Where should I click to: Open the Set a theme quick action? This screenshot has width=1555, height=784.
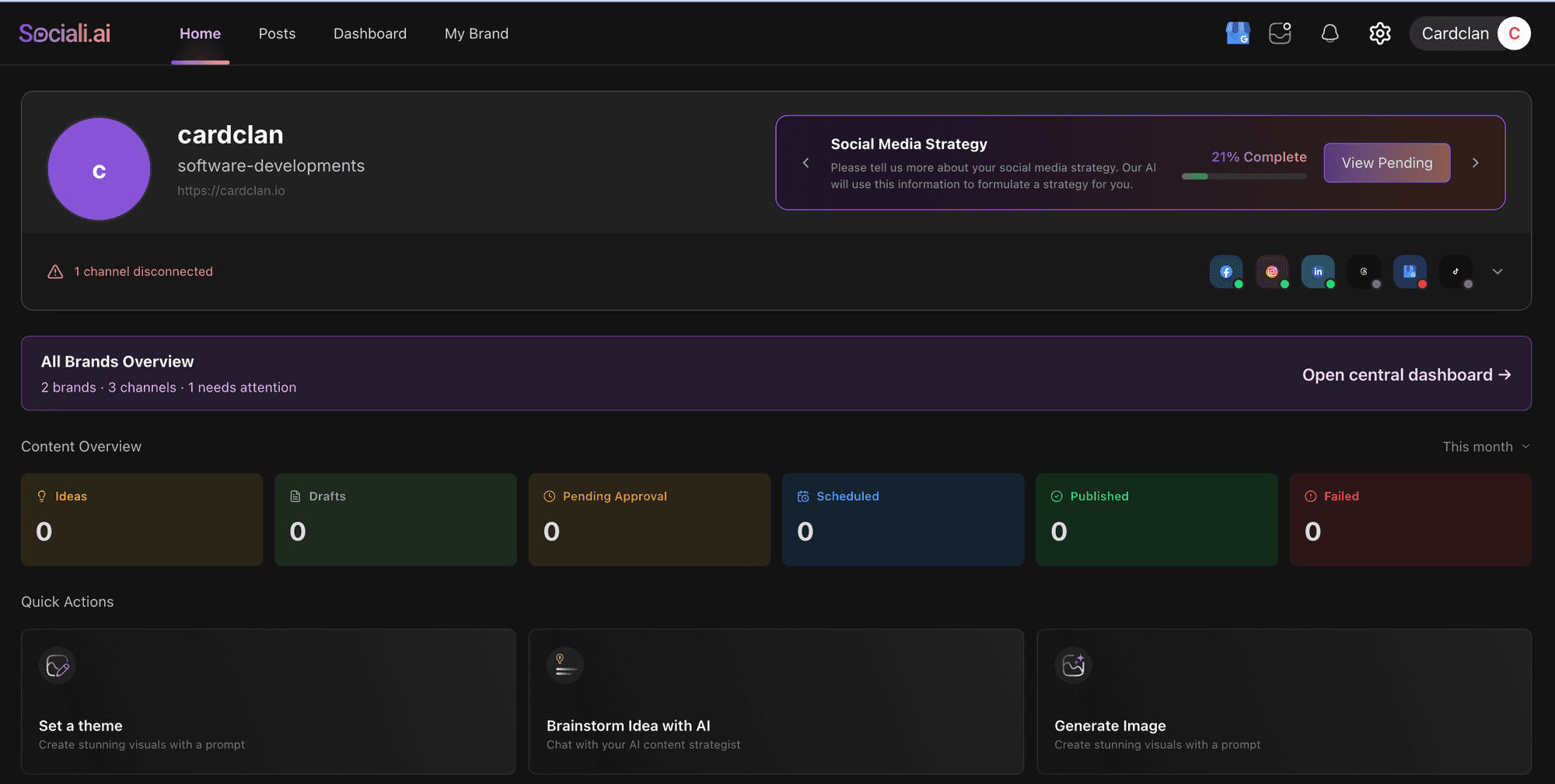[x=268, y=701]
